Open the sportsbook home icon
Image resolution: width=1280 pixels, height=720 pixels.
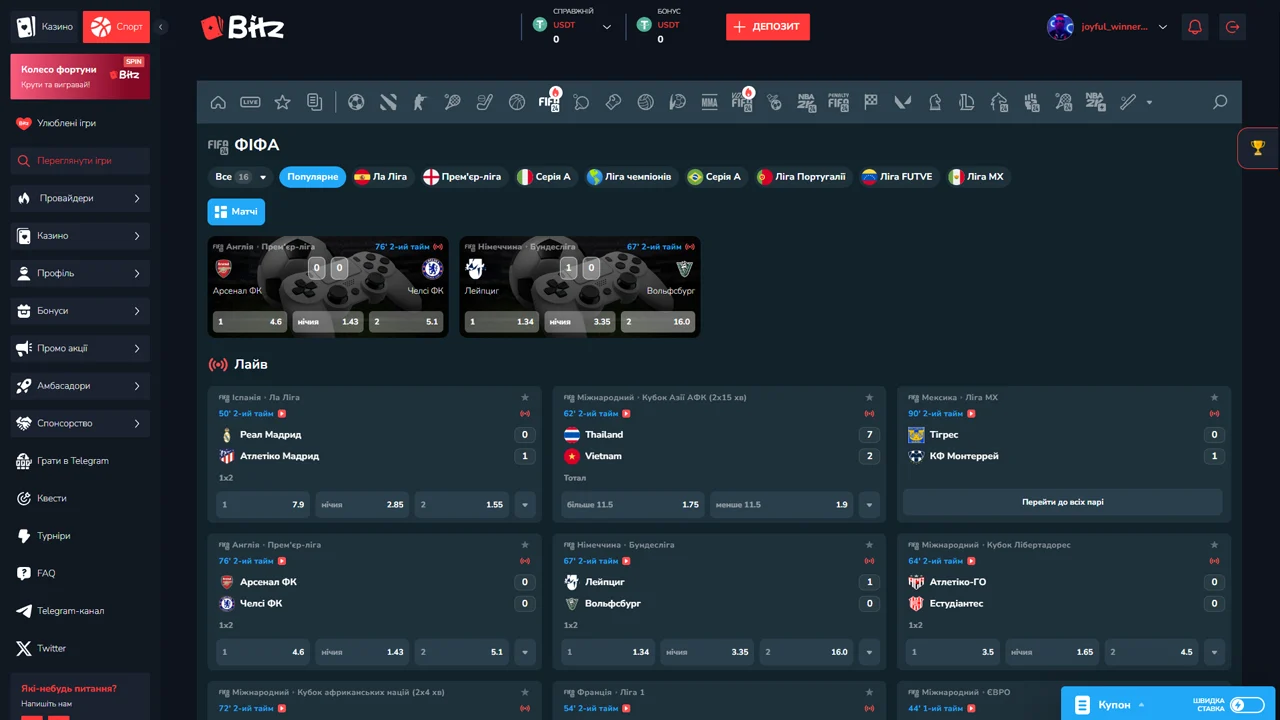tap(218, 102)
